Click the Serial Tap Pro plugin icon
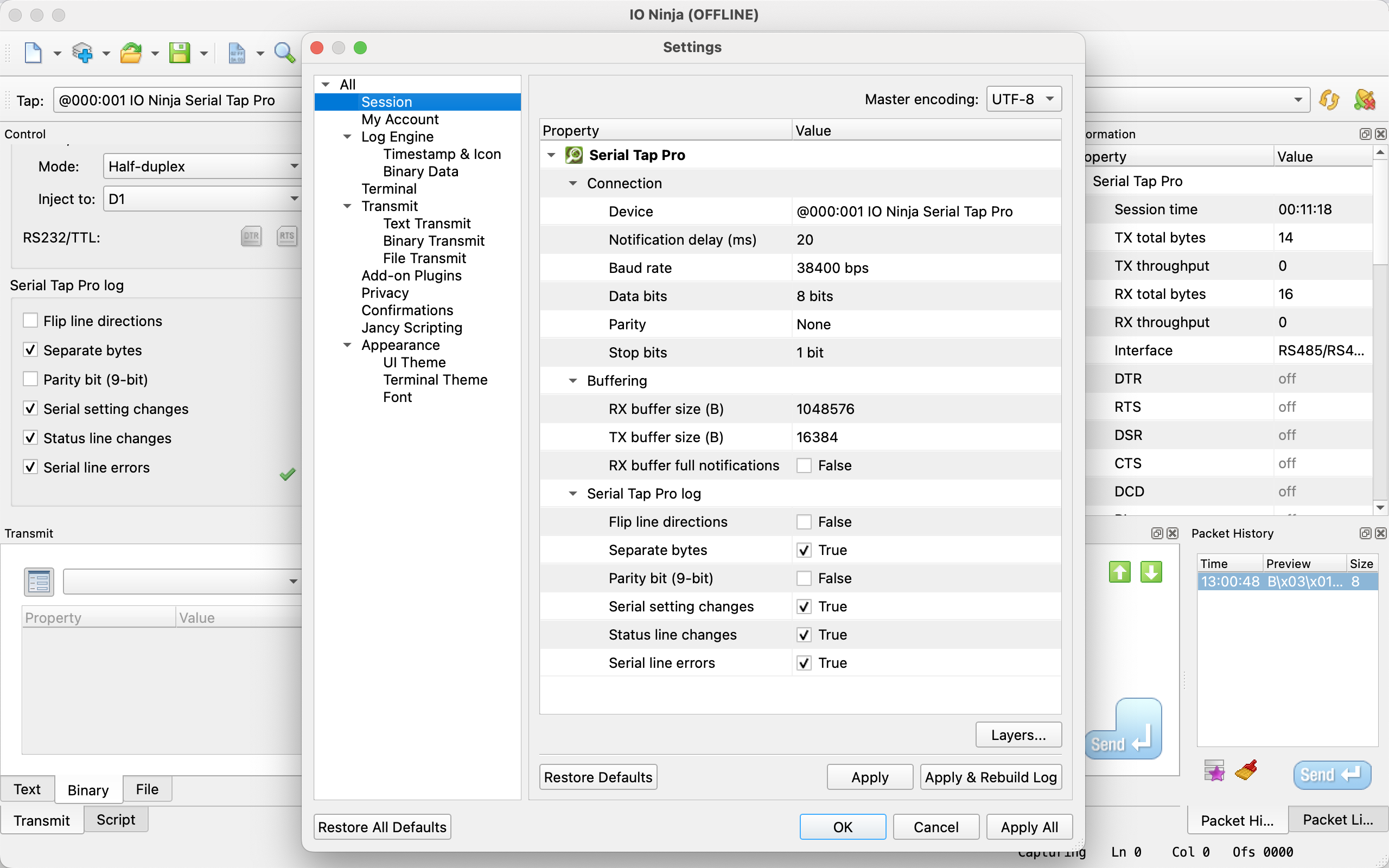Image resolution: width=1389 pixels, height=868 pixels. [x=574, y=155]
